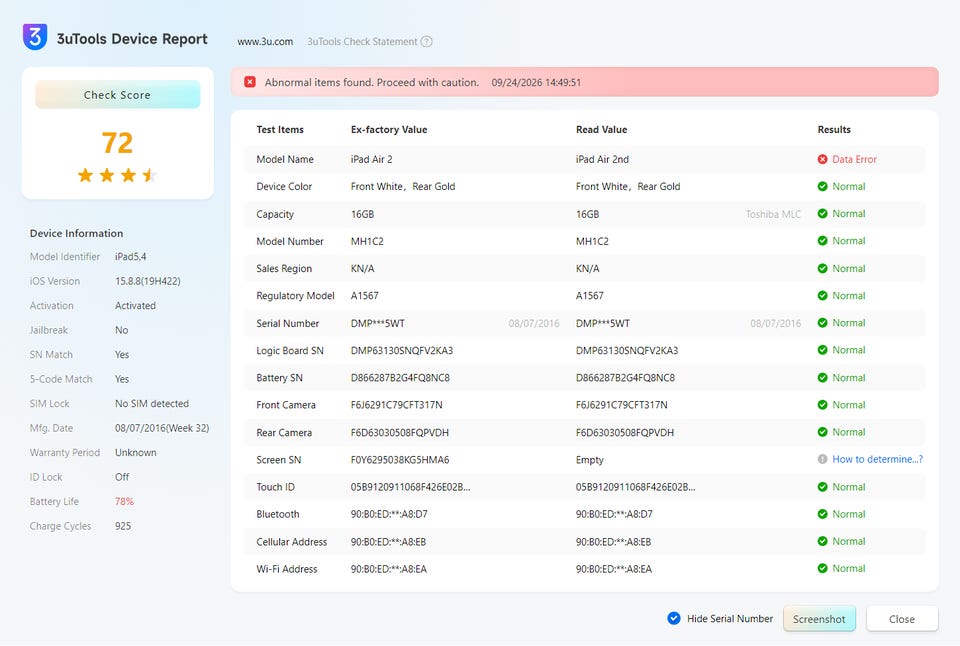Click the ex-factory Logic Board SN value
Screen dimensions: 960x646
tap(402, 351)
